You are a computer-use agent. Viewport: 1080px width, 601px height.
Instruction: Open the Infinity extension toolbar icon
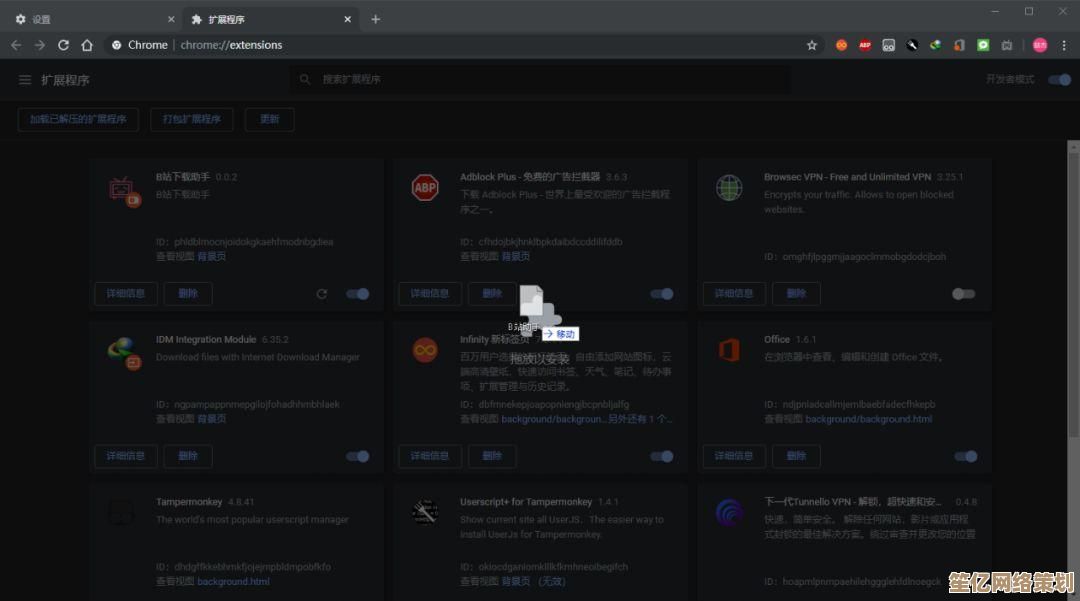pos(842,45)
